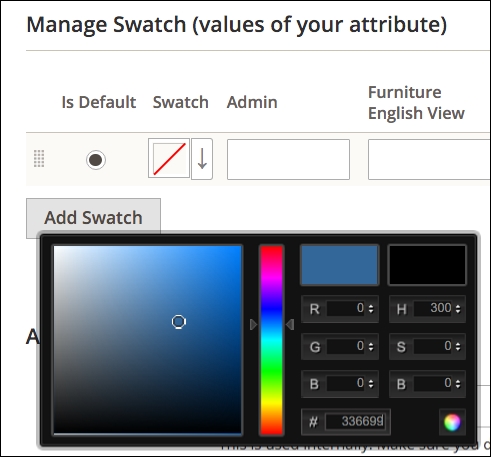
Task: Click the Add Swatch button
Action: coord(93,218)
